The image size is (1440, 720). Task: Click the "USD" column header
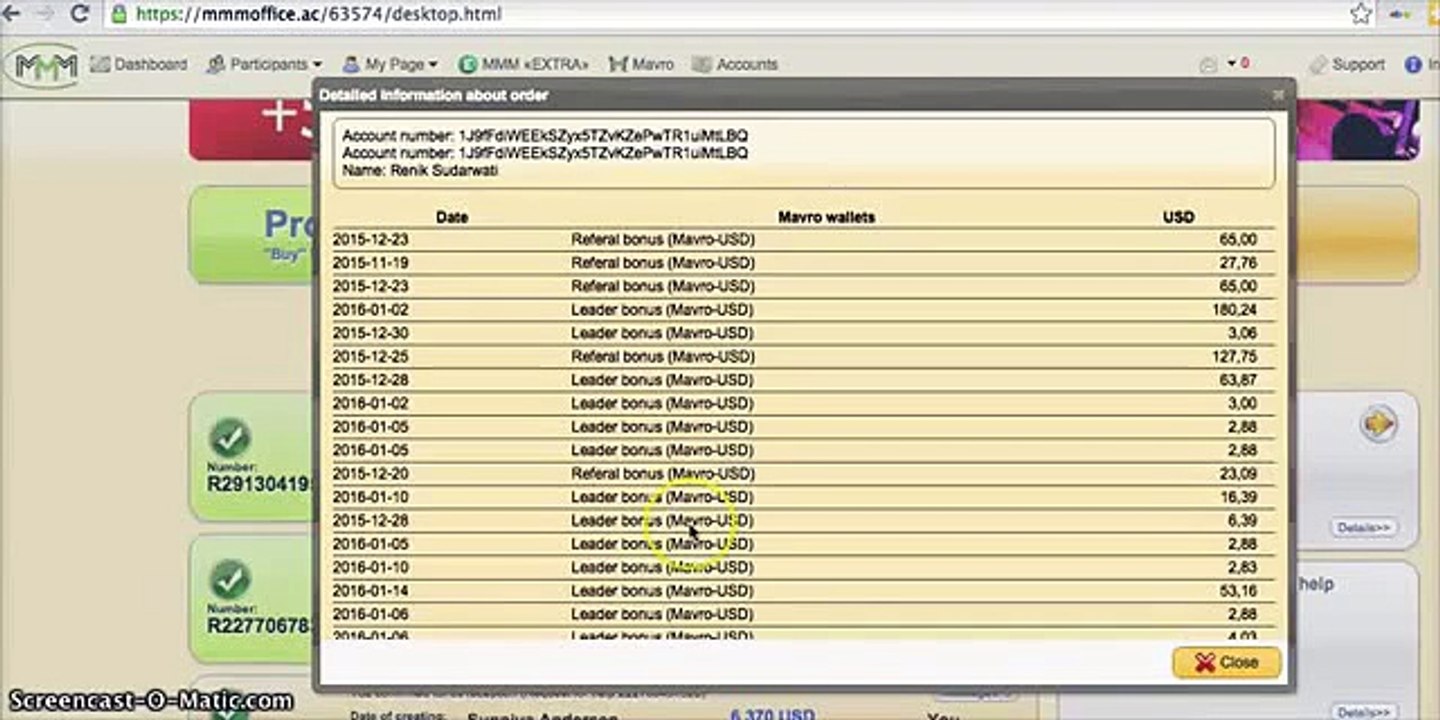[1178, 217]
